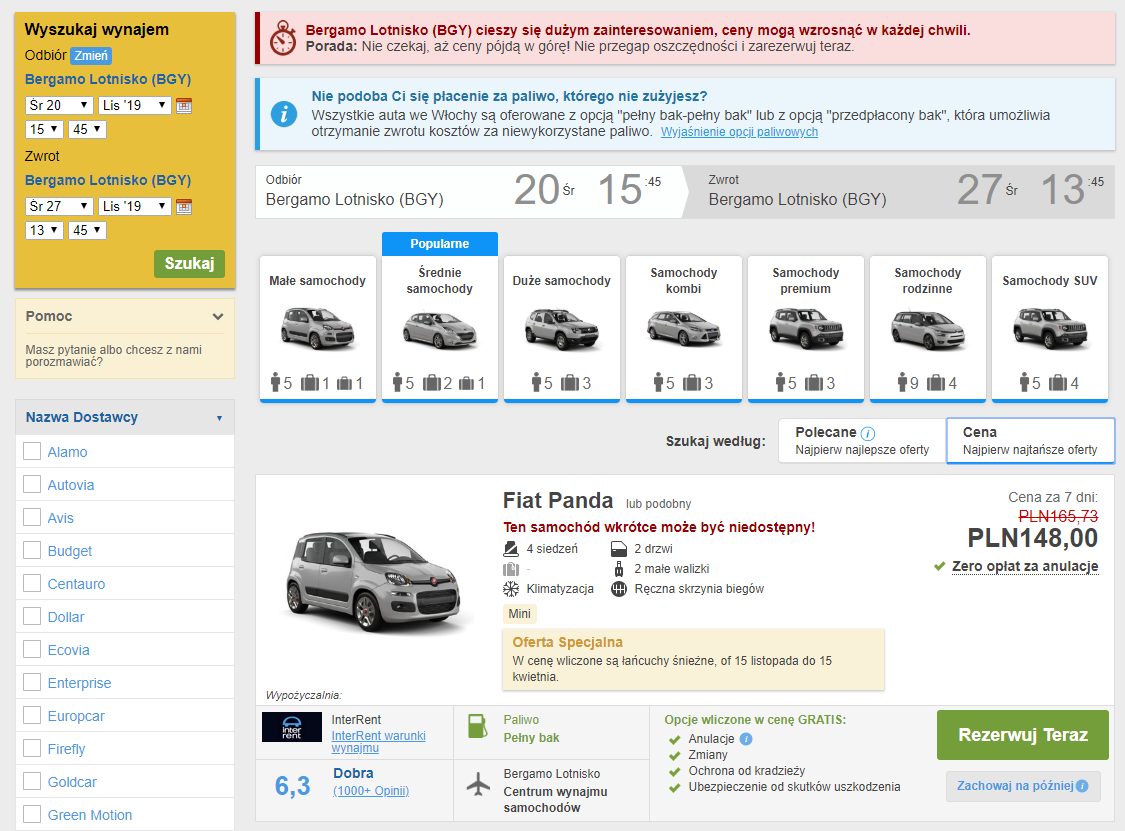Click the InterRent supplier logo

coord(292,727)
